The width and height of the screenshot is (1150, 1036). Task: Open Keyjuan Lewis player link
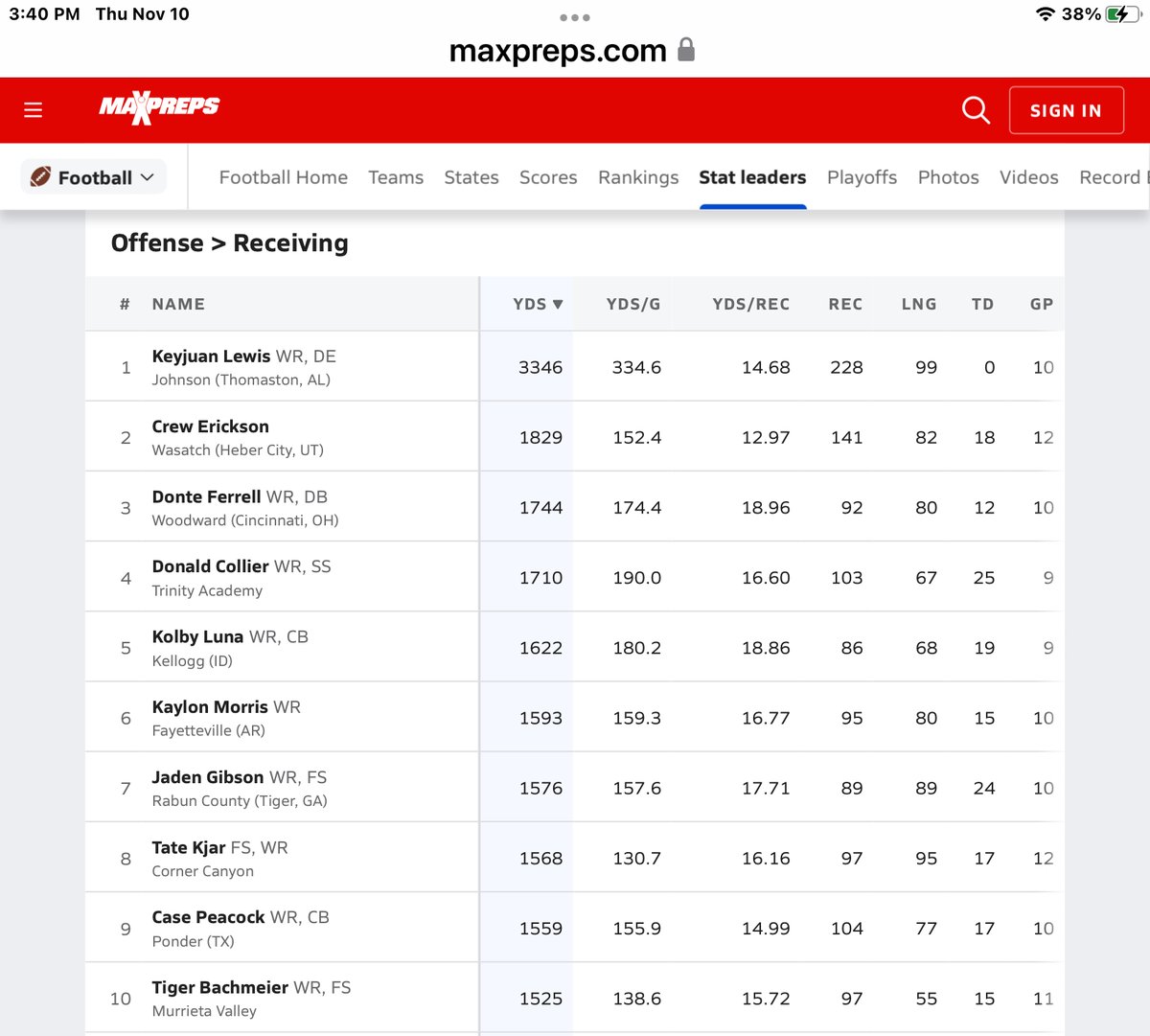pyautogui.click(x=211, y=356)
